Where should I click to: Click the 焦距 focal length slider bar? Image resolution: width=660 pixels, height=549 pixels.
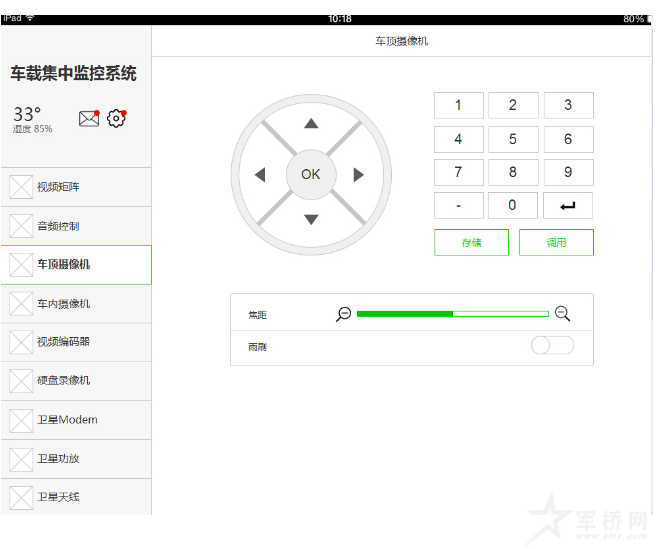pos(452,314)
